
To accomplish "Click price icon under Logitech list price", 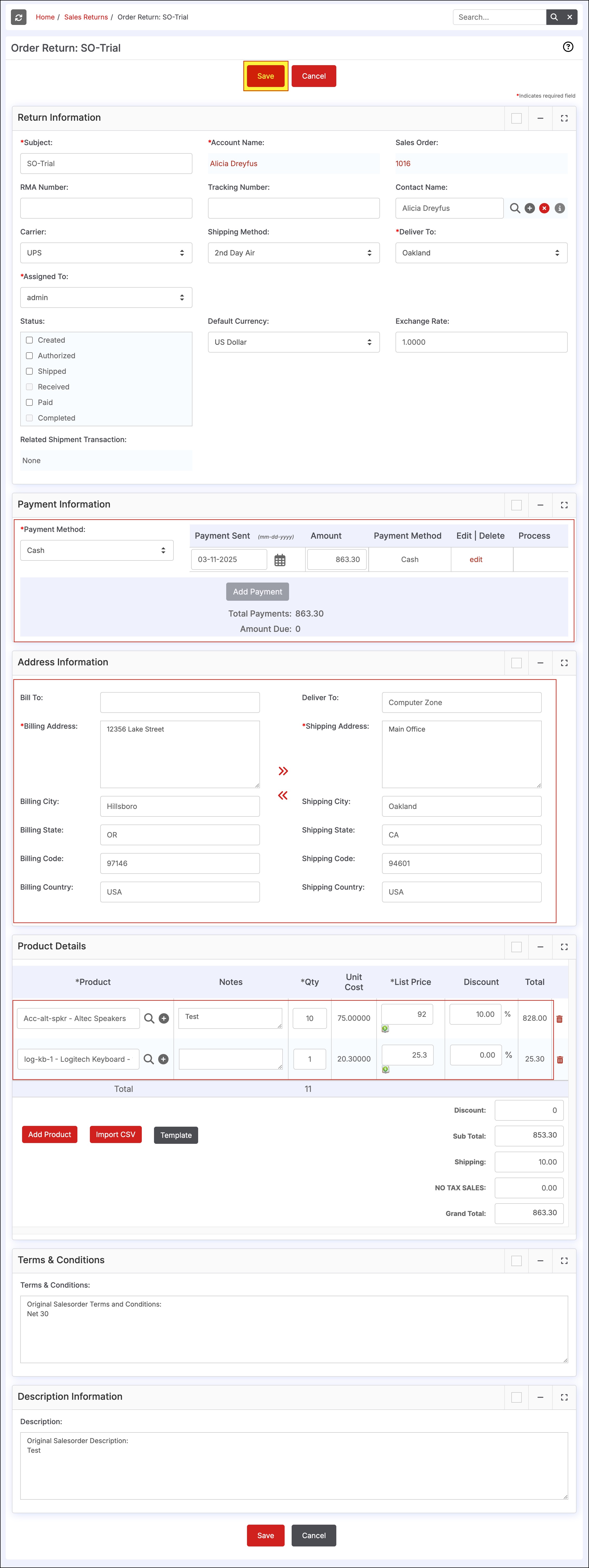I will pos(386,1070).
